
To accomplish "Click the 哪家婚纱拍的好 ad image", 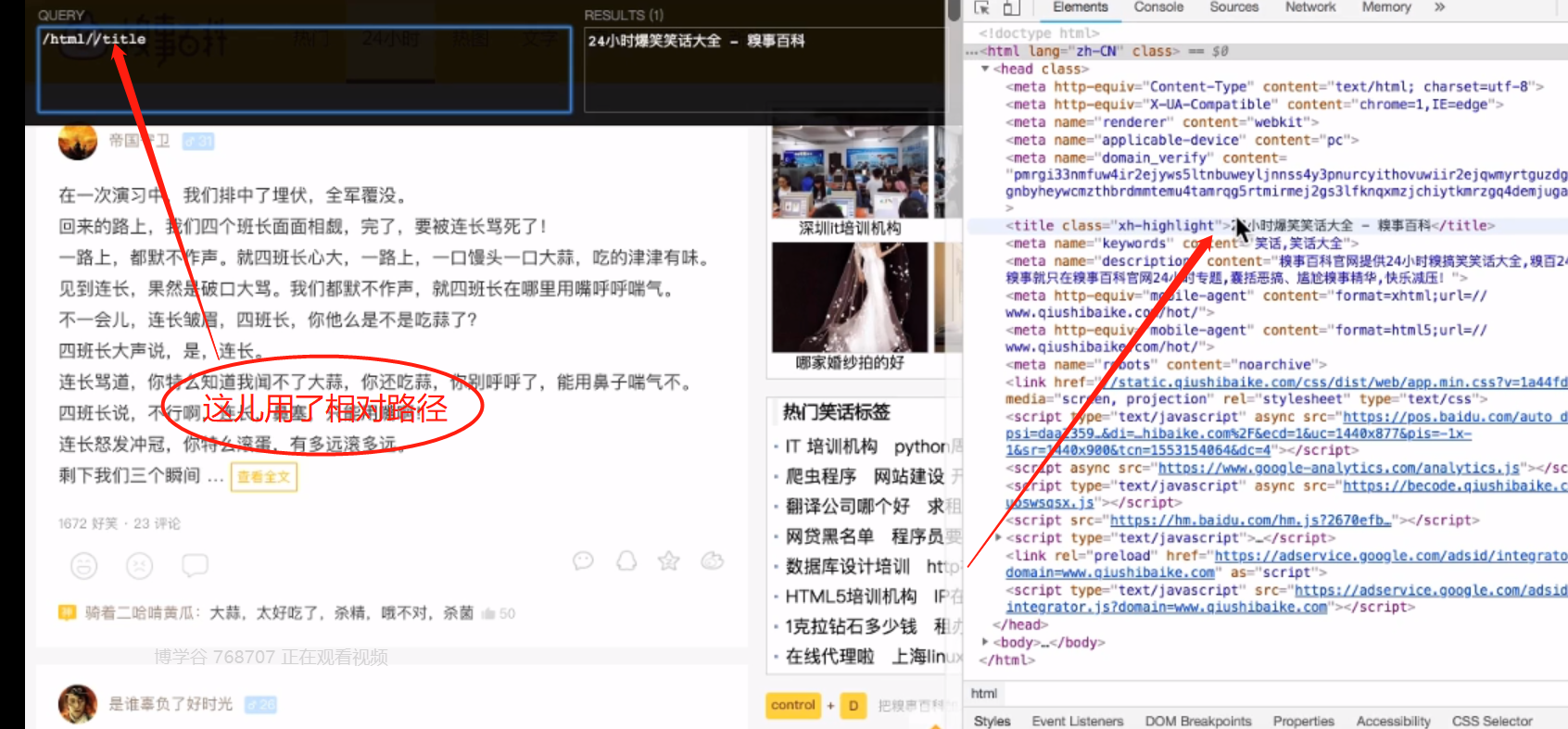I will pos(850,298).
